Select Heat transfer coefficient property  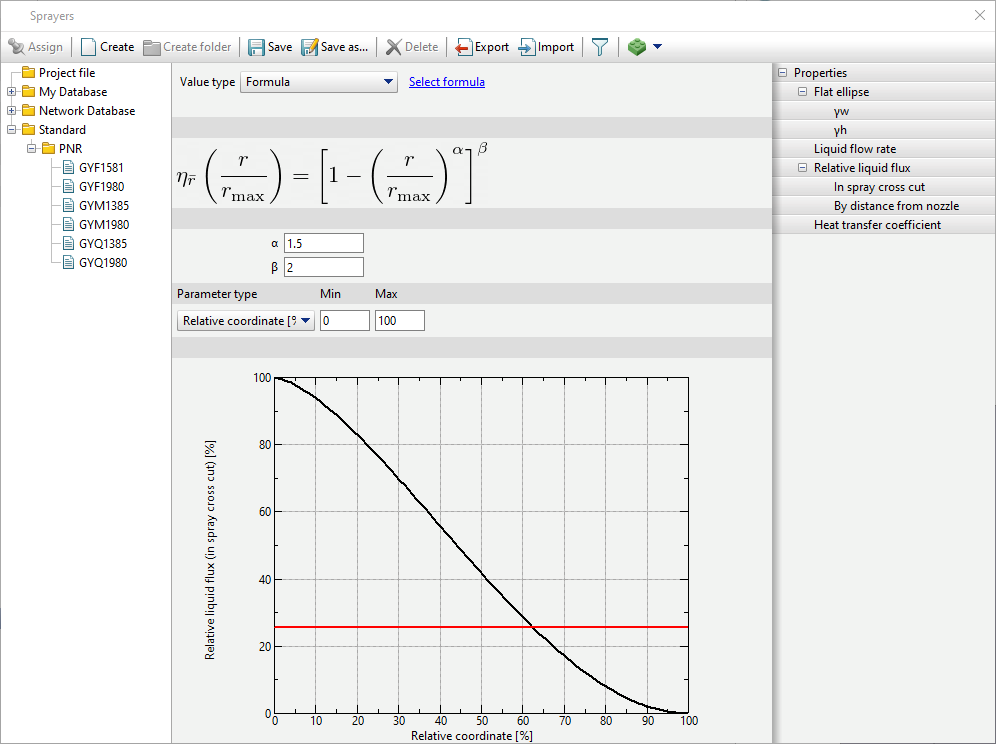877,225
